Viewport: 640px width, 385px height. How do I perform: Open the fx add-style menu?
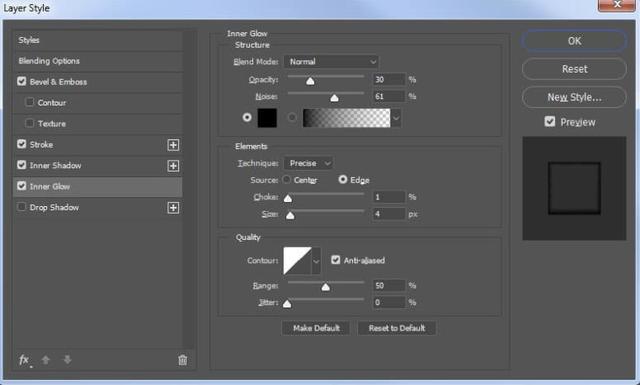click(24, 360)
